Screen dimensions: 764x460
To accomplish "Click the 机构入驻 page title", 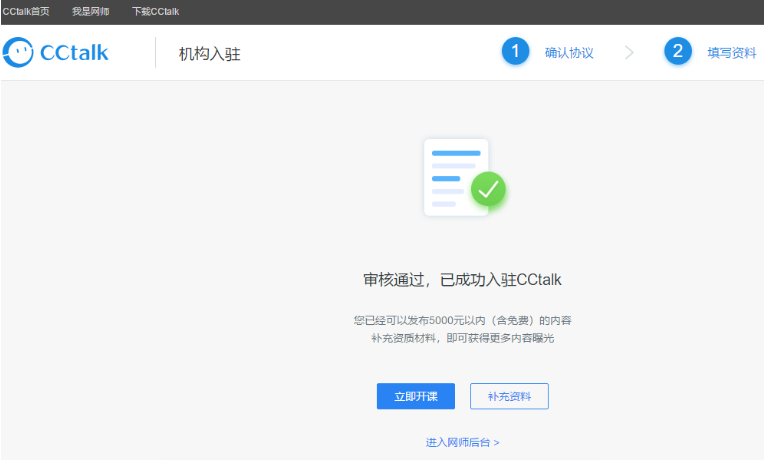I will tap(210, 54).
